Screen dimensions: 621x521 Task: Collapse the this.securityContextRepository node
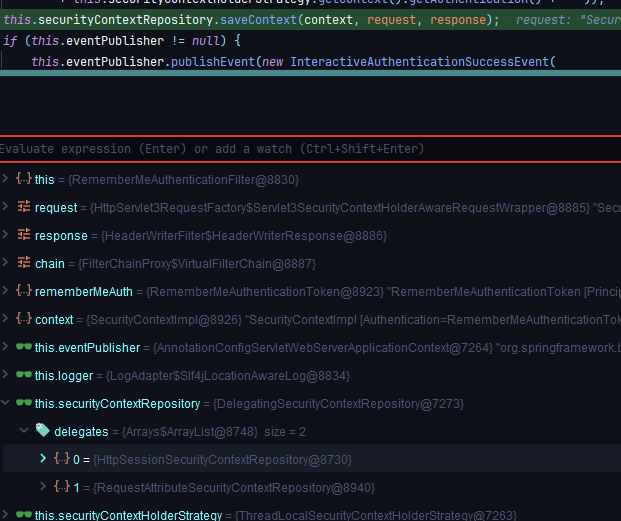(x=7, y=403)
